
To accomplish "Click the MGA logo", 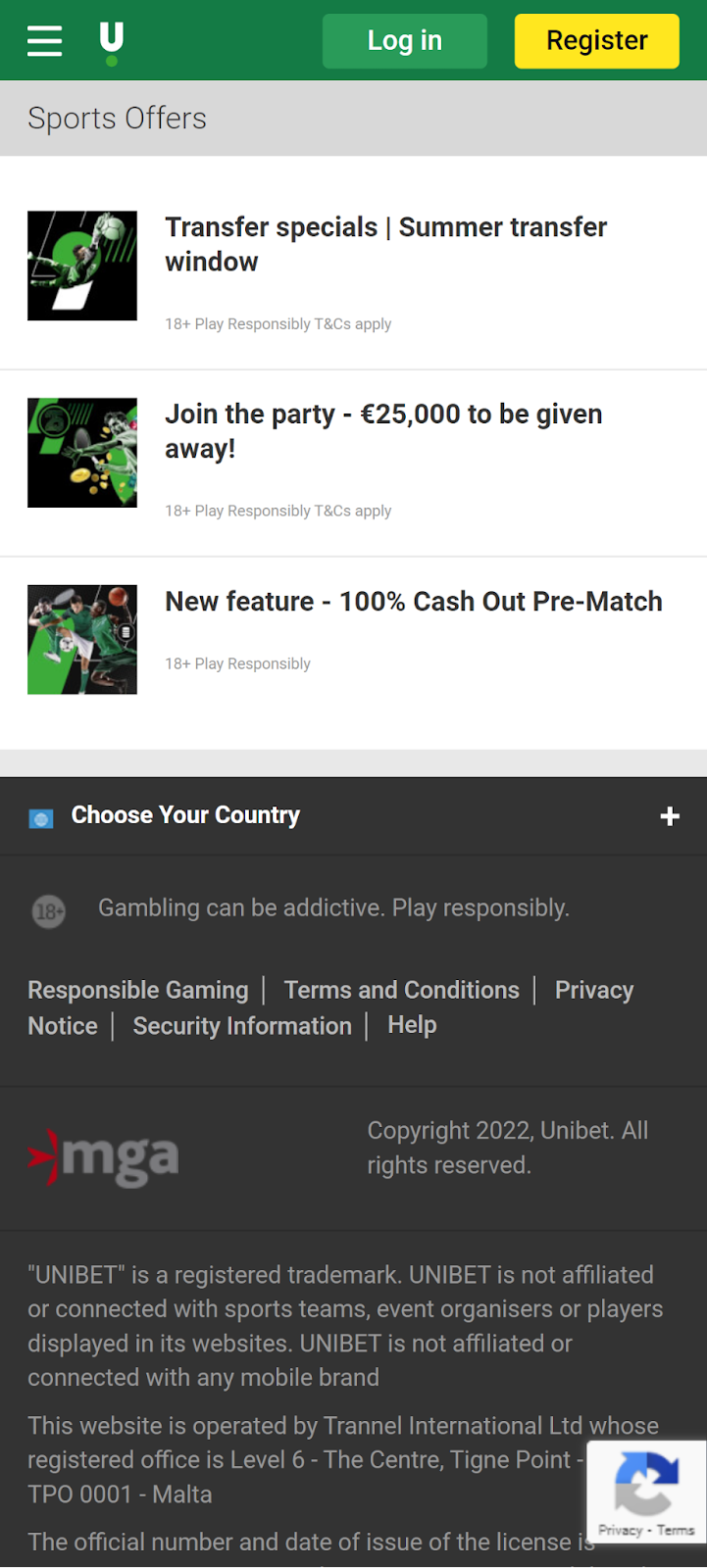I will (103, 1158).
